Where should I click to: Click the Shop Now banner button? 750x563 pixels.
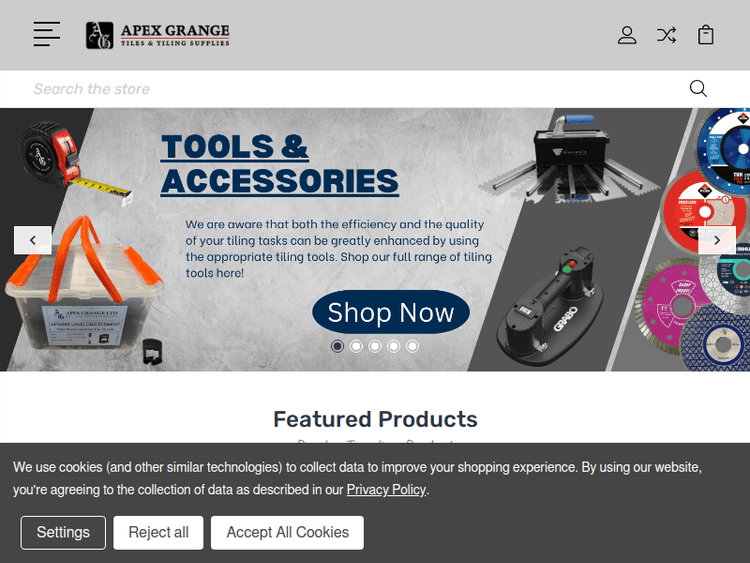click(x=391, y=312)
